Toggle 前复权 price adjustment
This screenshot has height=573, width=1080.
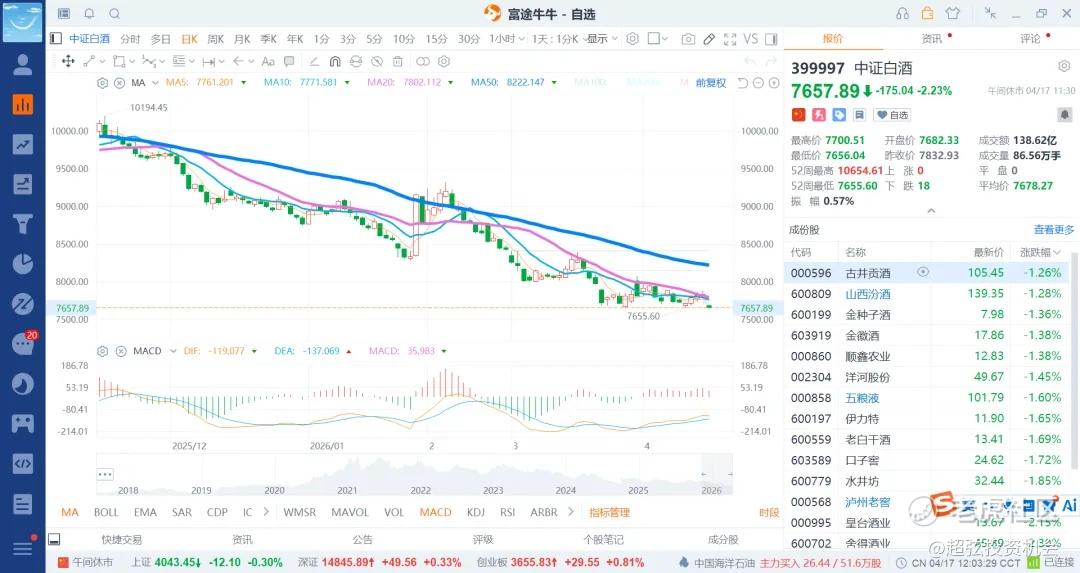pyautogui.click(x=711, y=83)
